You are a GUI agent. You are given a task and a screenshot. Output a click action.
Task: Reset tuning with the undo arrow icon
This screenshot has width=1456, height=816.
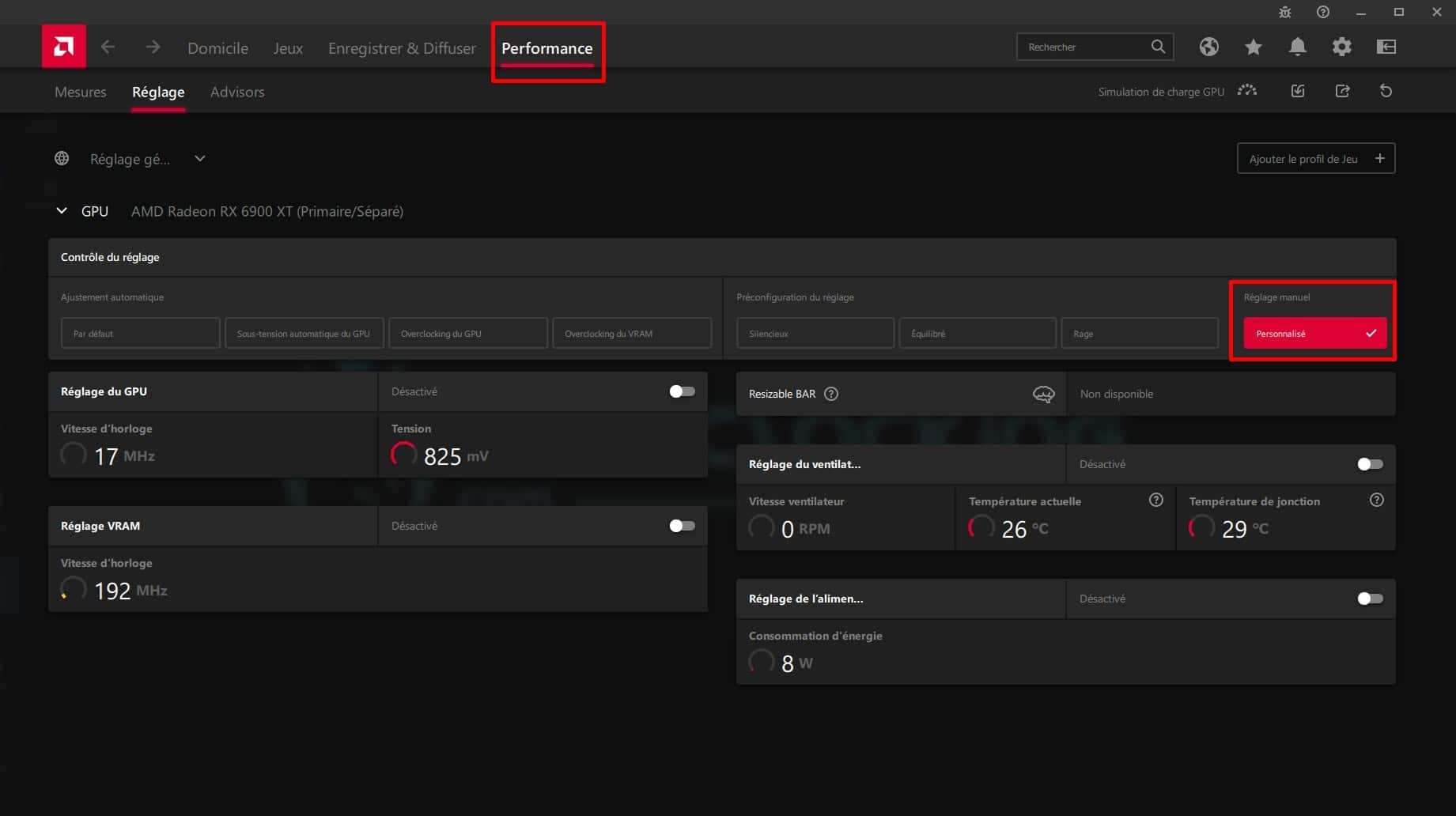pyautogui.click(x=1386, y=91)
